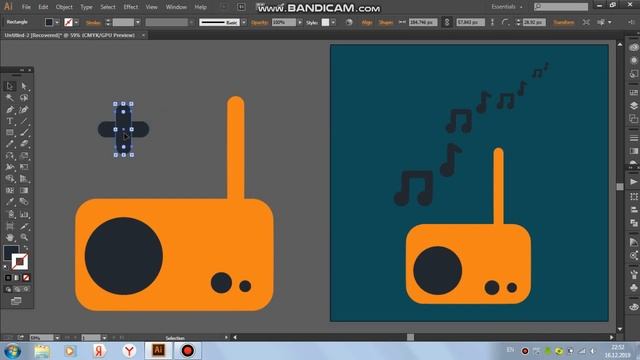Open the Transform panel link
640x360 pixels.
pos(564,22)
